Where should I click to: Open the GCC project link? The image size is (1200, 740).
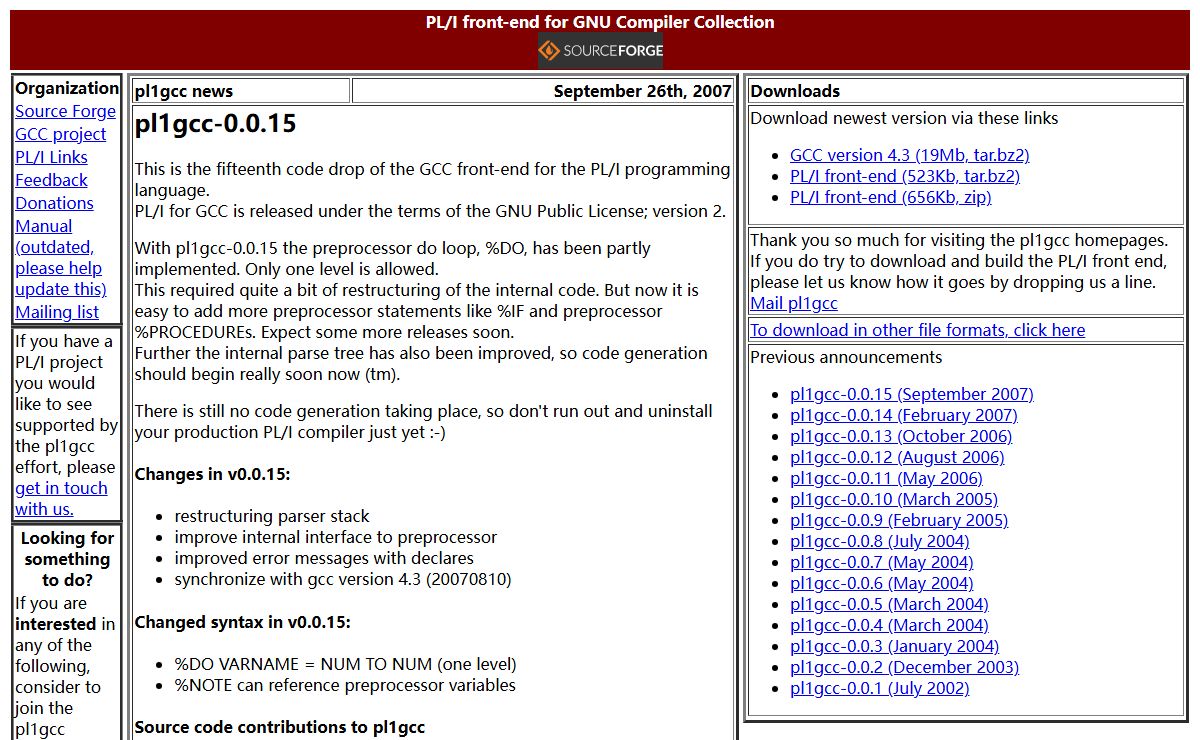click(60, 134)
